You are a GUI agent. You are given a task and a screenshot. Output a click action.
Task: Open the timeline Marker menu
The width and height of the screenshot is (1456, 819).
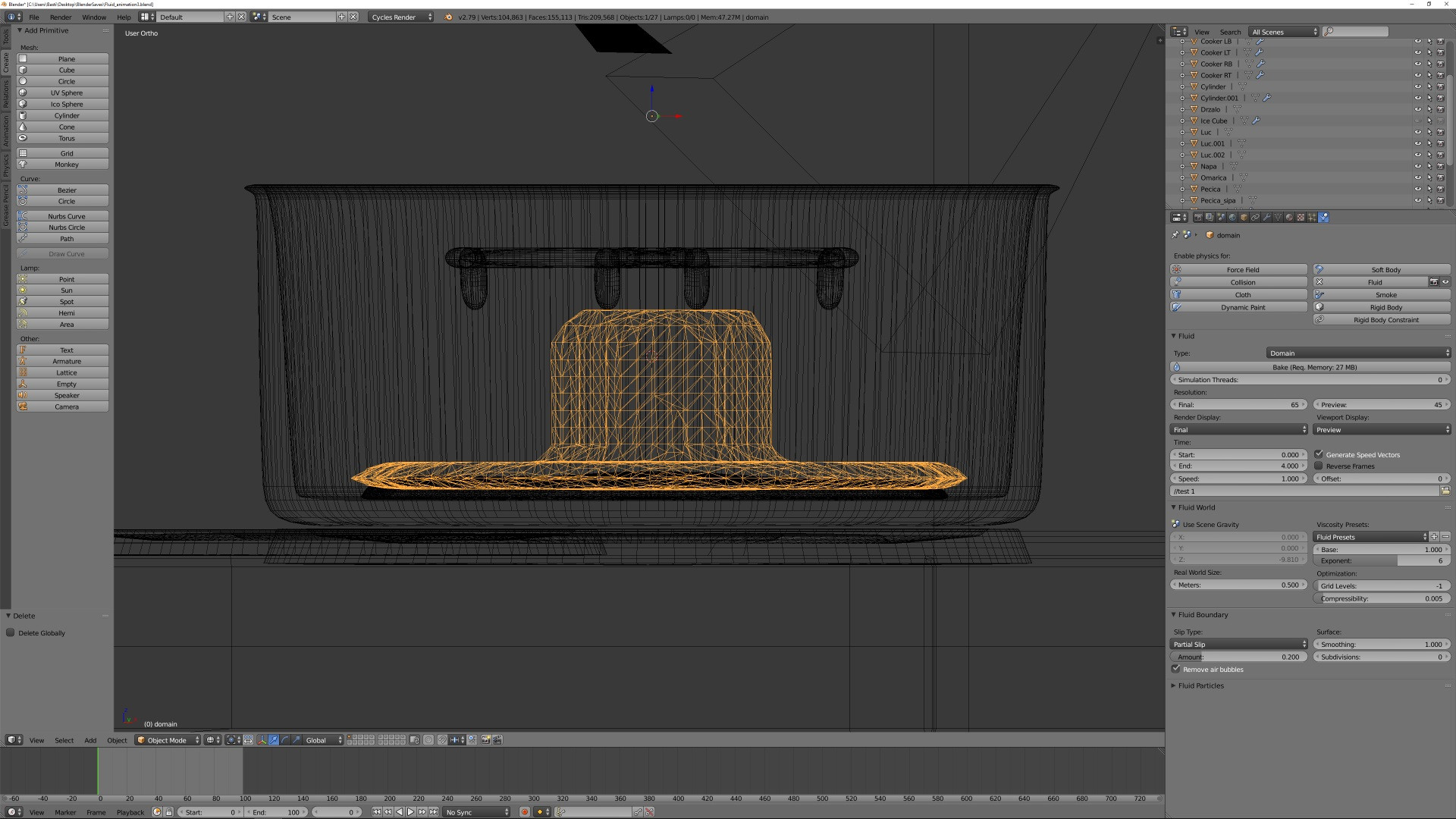tap(65, 812)
